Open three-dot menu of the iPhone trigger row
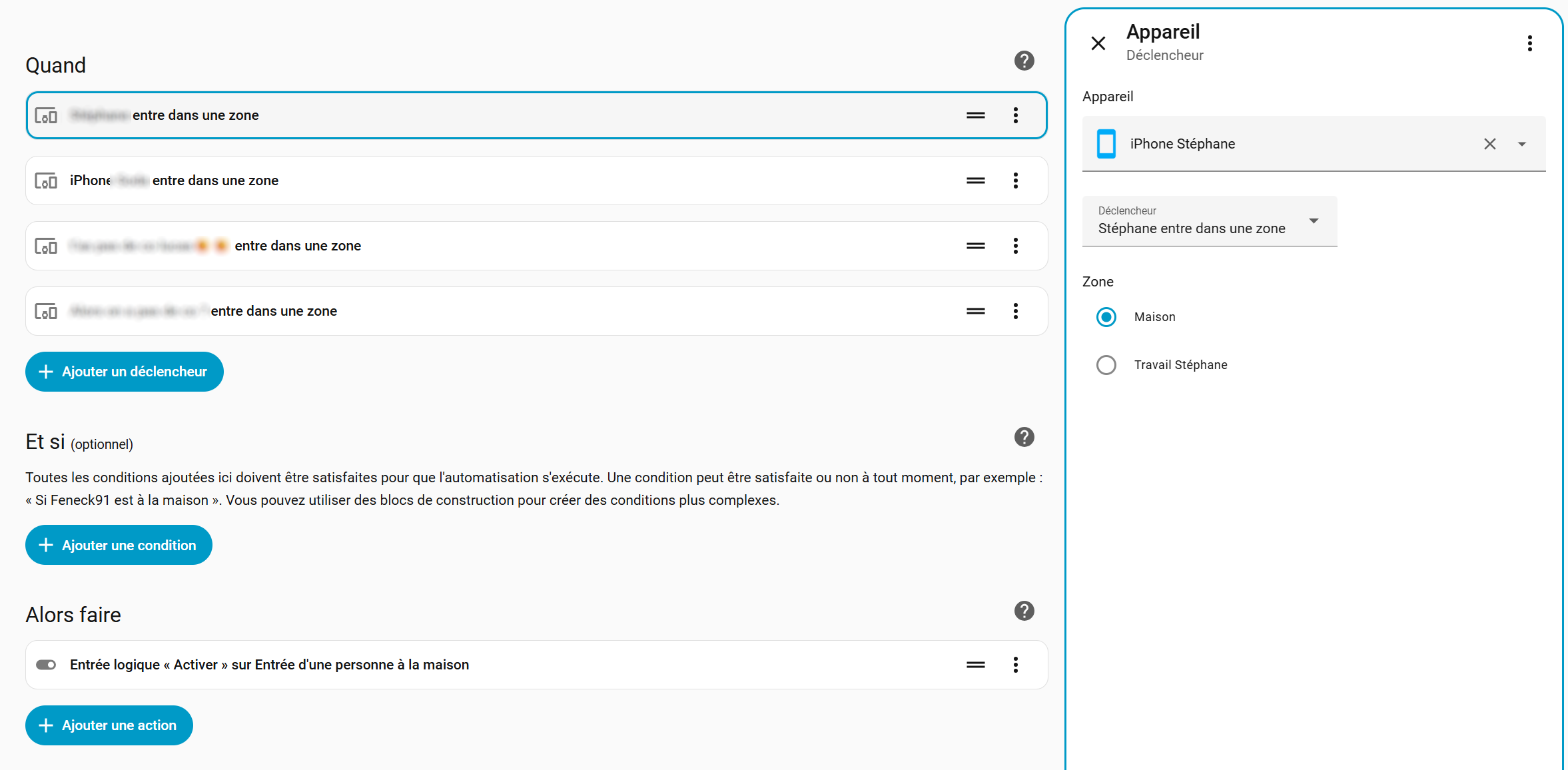 click(x=1015, y=181)
